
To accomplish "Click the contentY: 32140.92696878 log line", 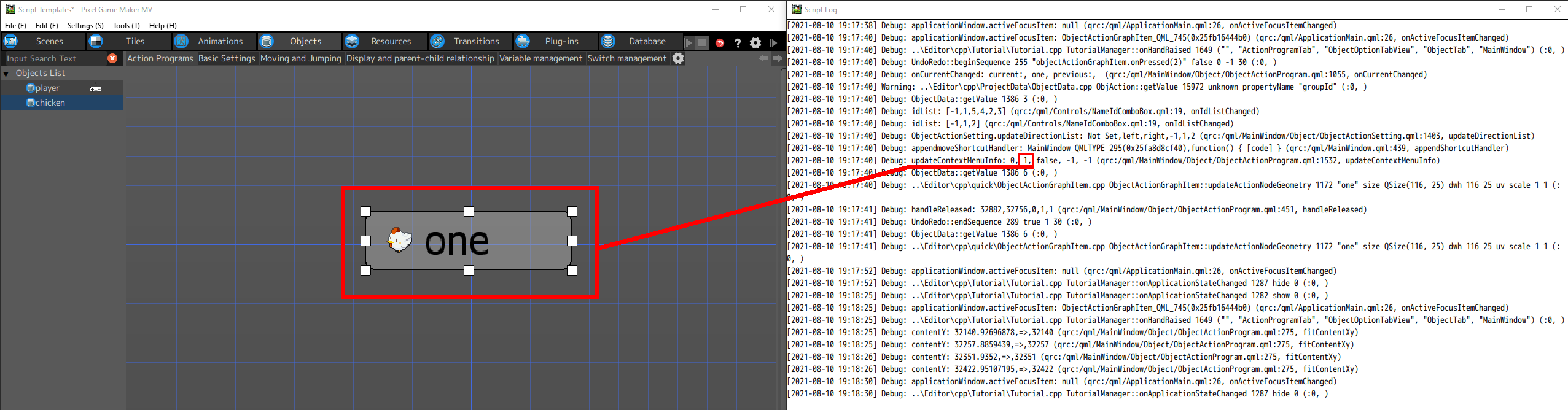I will pos(1072,332).
